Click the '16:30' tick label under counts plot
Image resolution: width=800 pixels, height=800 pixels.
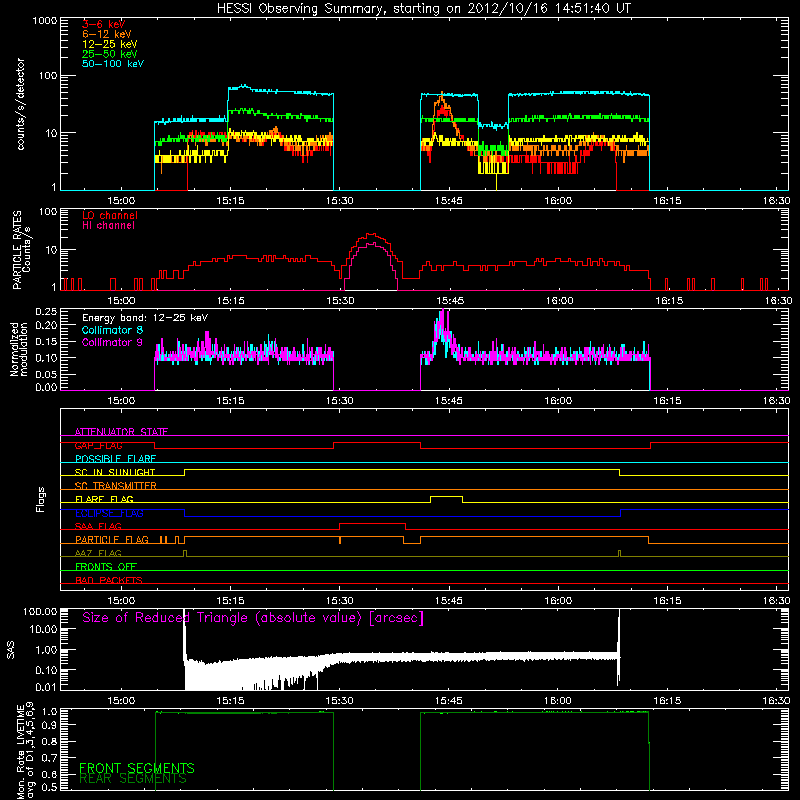777,201
